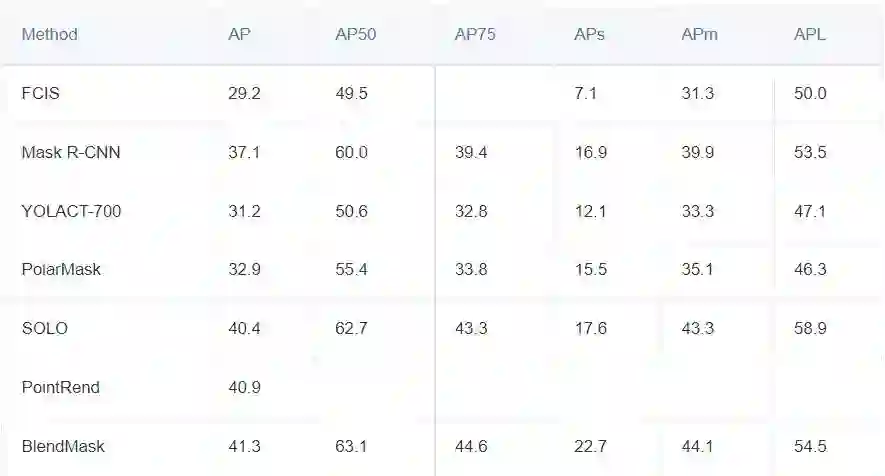This screenshot has height=476, width=885.
Task: Click the AP75 column header
Action: (475, 34)
